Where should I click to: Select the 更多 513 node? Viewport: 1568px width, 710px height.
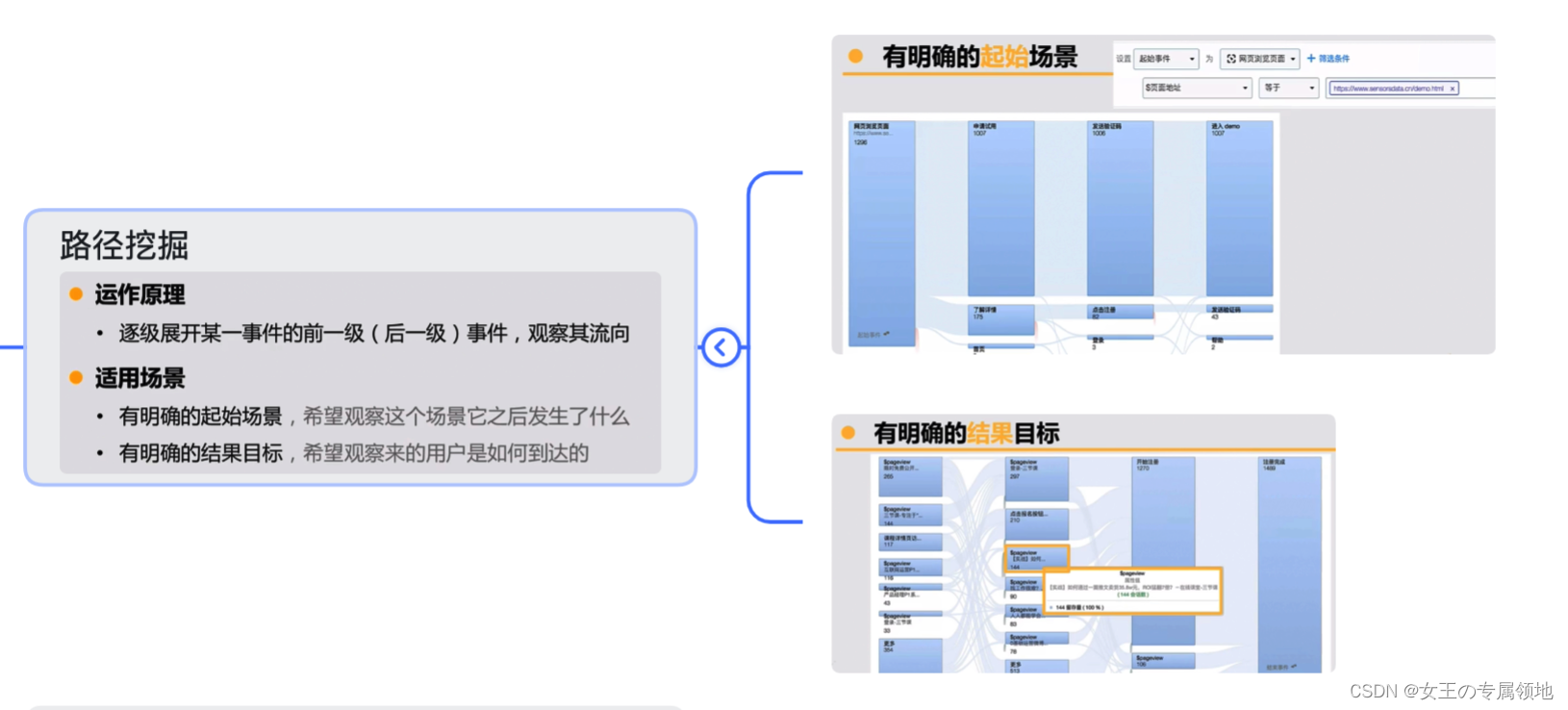coord(1037,666)
